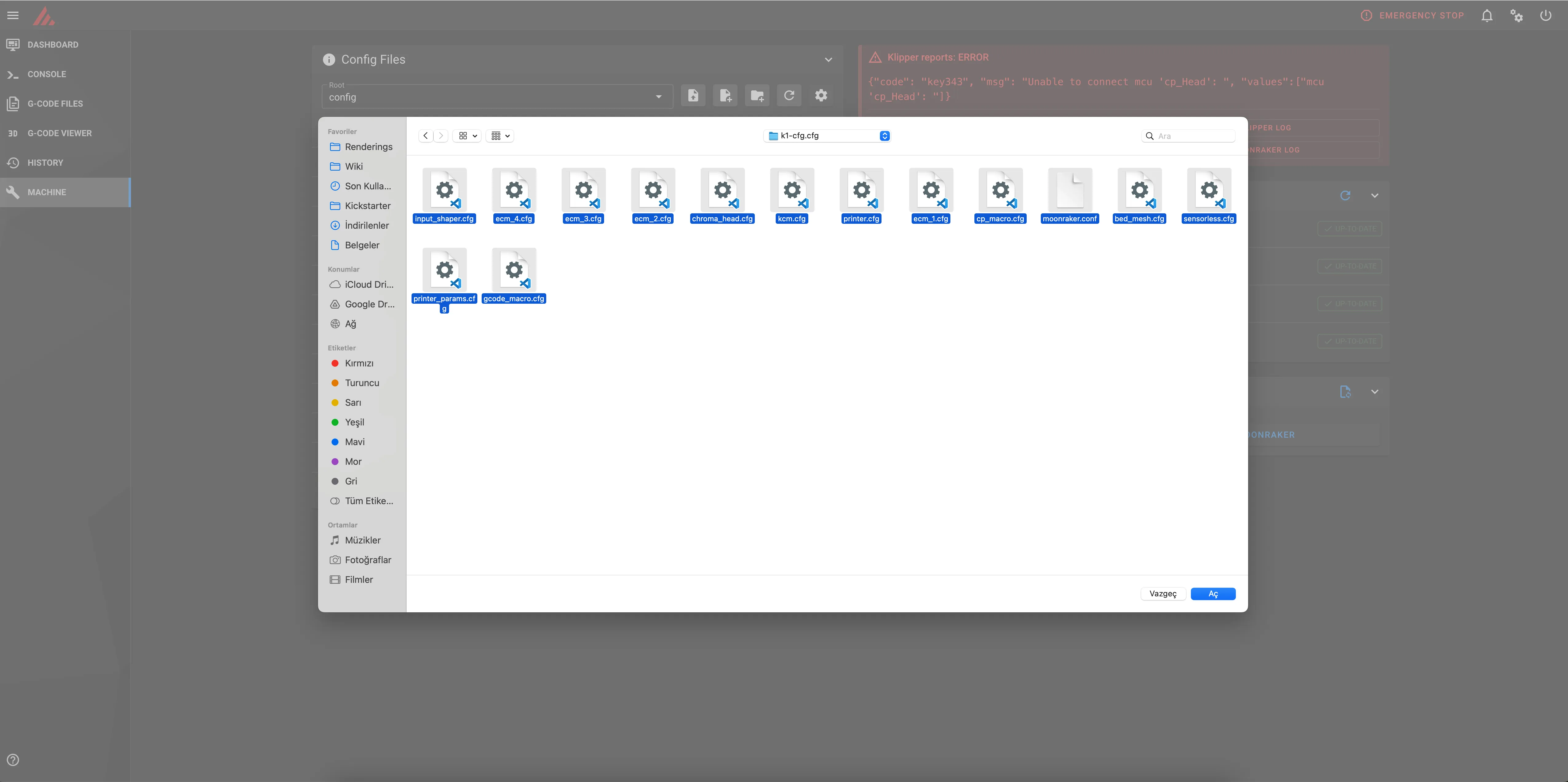Click the Aç open button
Viewport: 1568px width, 782px height.
tap(1213, 593)
